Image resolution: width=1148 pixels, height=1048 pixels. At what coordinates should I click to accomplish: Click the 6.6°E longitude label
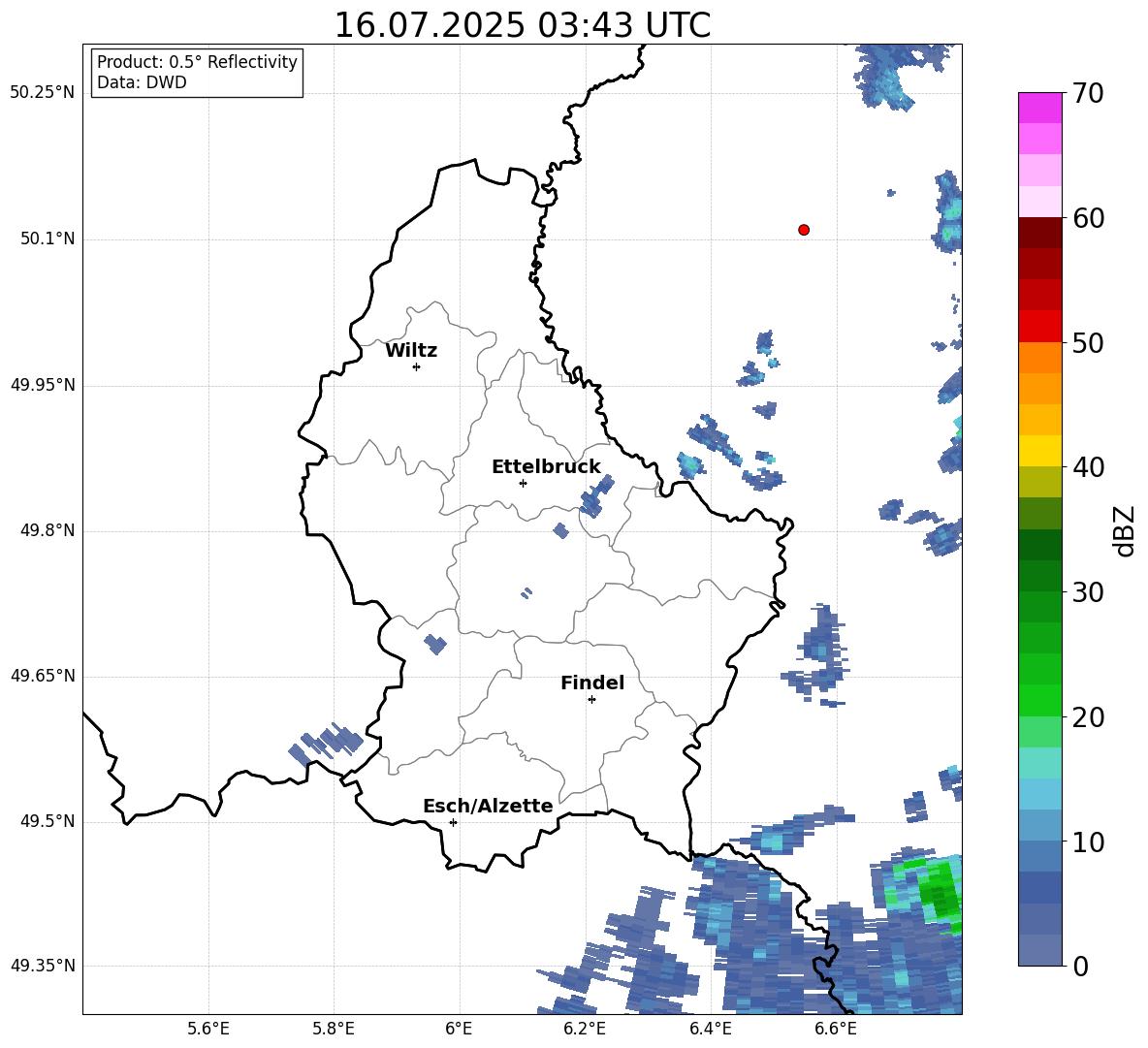pos(836,1029)
